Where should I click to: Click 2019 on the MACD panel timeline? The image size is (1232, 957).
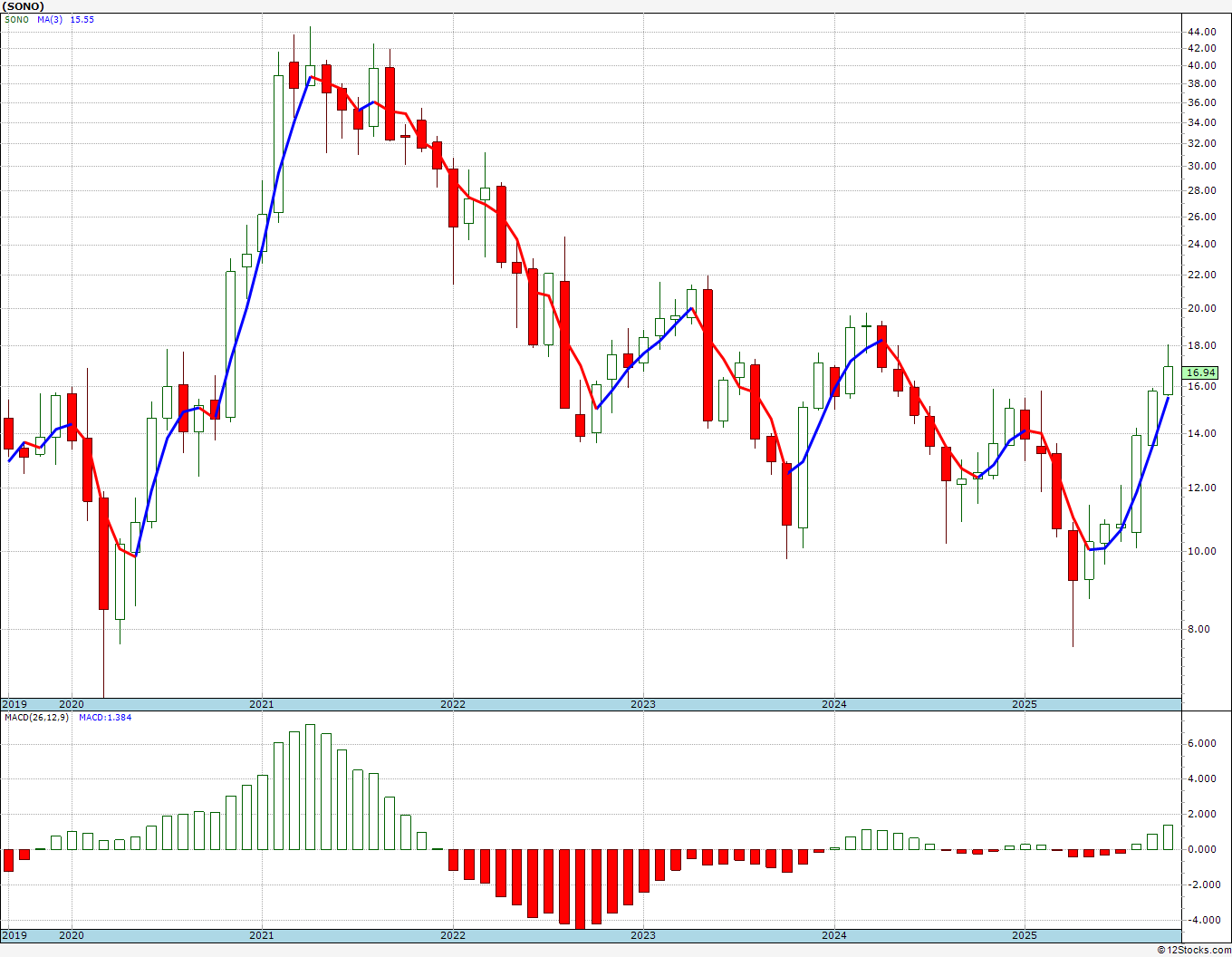(14, 935)
